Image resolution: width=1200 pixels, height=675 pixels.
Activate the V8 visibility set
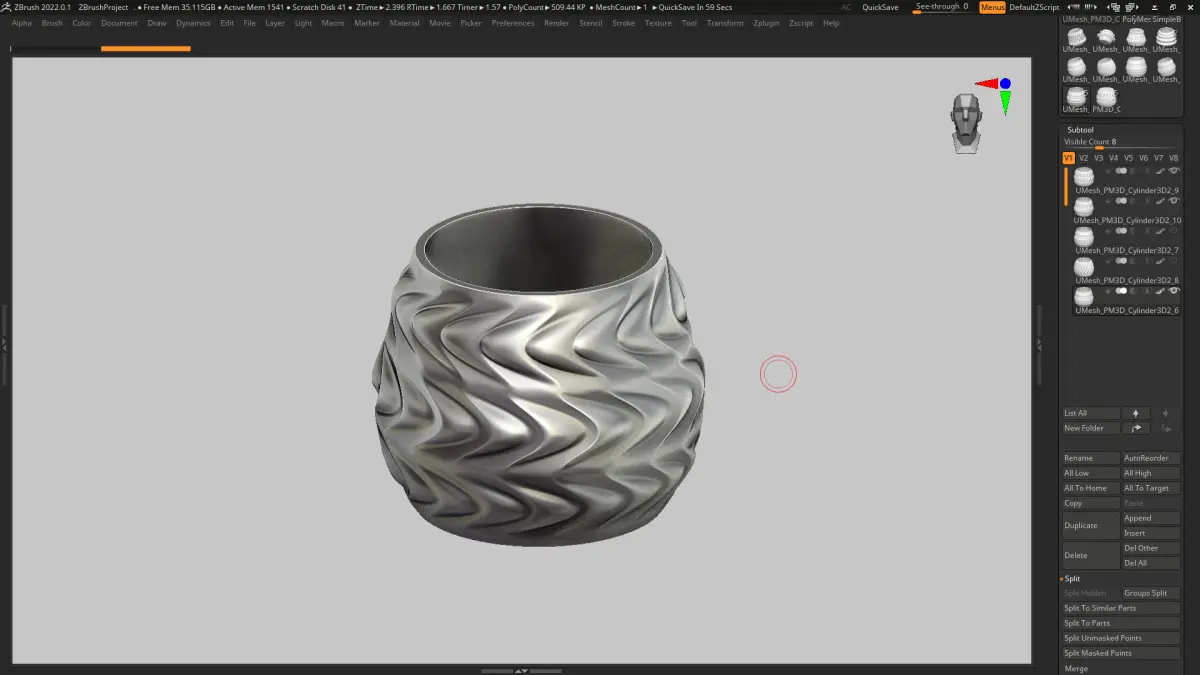point(1173,158)
